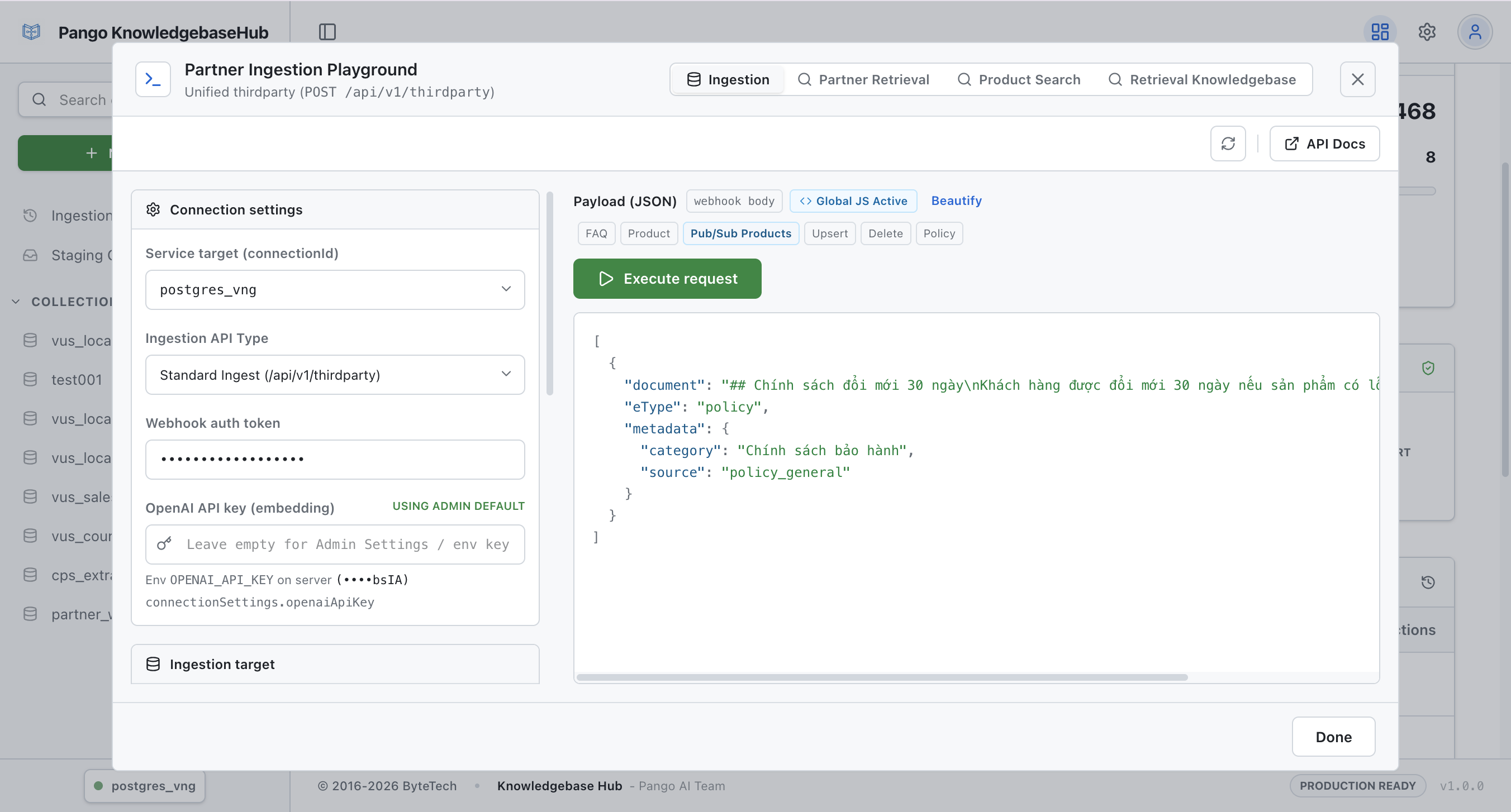This screenshot has height=812, width=1511.
Task: Click the green status dot beside postgres_vng in the footer
Action: pyautogui.click(x=98, y=786)
